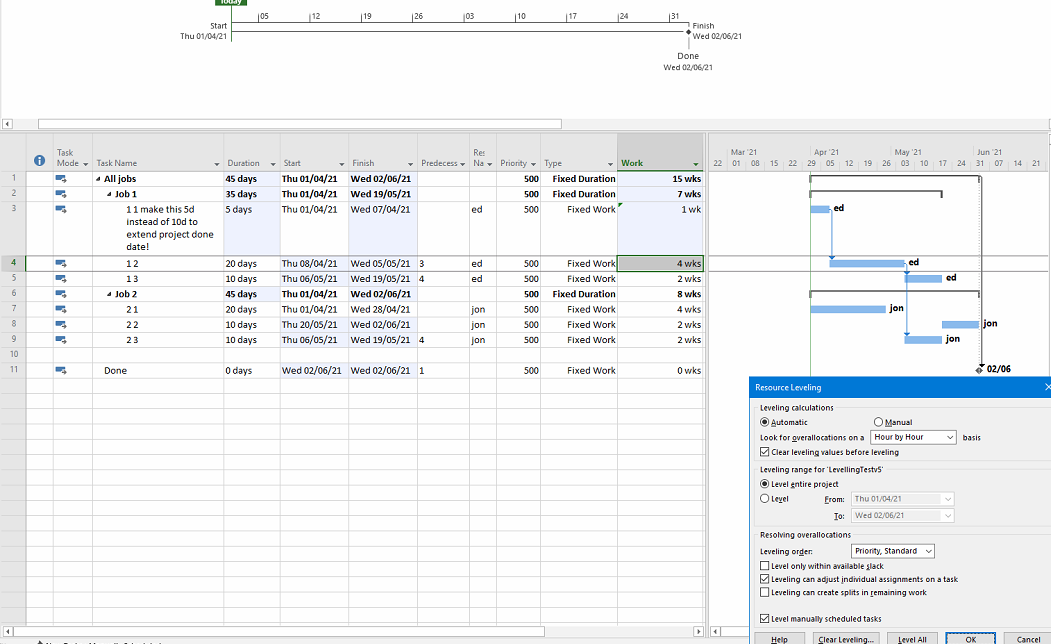Collapse the Job 2 summary task

pyautogui.click(x=109, y=294)
